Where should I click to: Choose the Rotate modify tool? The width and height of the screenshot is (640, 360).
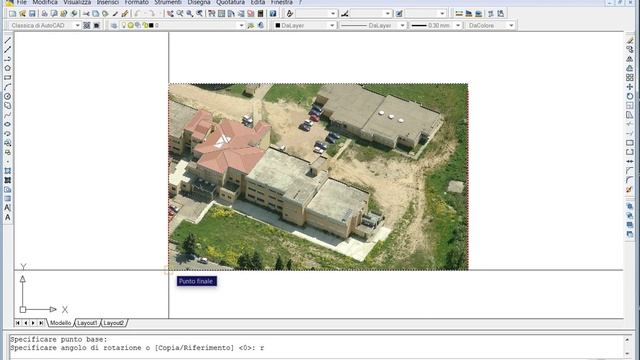[x=630, y=96]
